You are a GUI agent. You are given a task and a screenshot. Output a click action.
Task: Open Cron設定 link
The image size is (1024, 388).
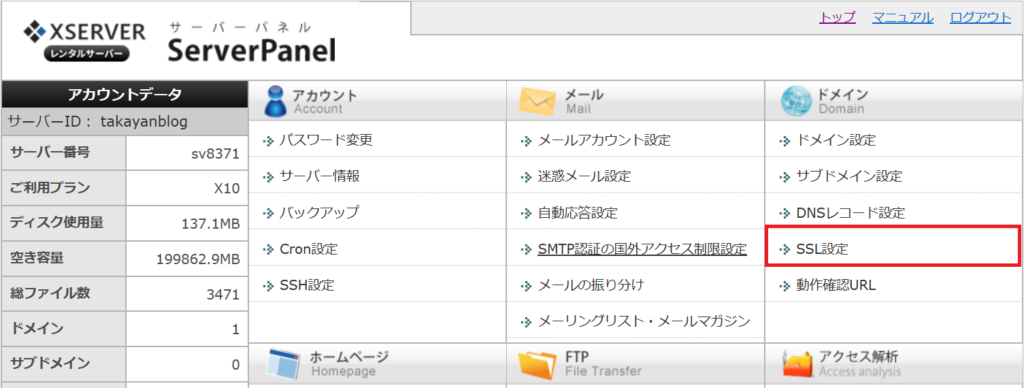tap(308, 249)
